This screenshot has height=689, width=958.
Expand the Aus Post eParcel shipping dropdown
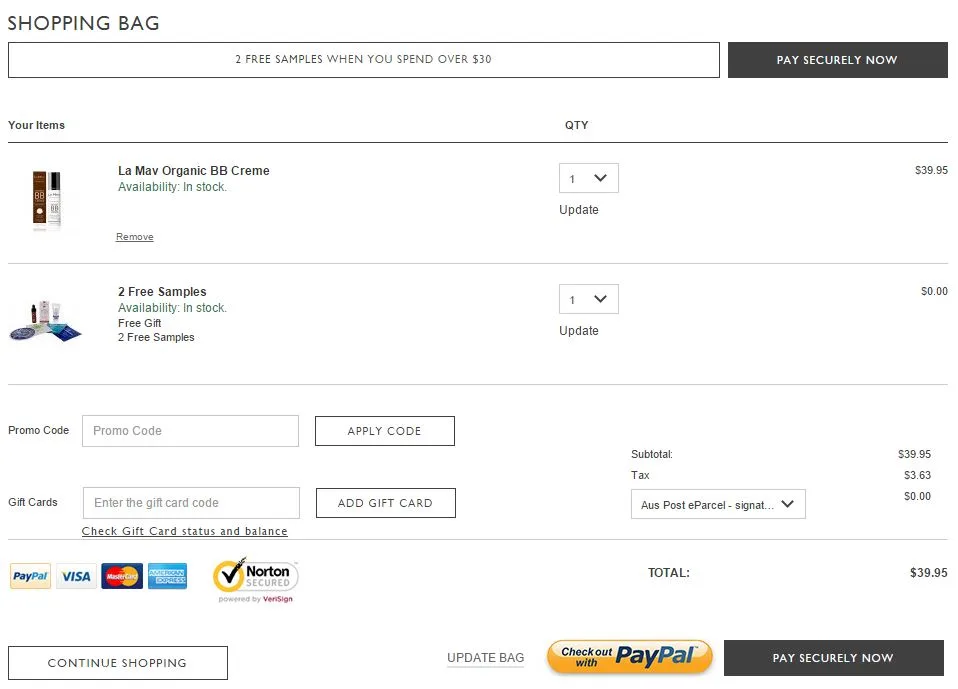pos(717,505)
